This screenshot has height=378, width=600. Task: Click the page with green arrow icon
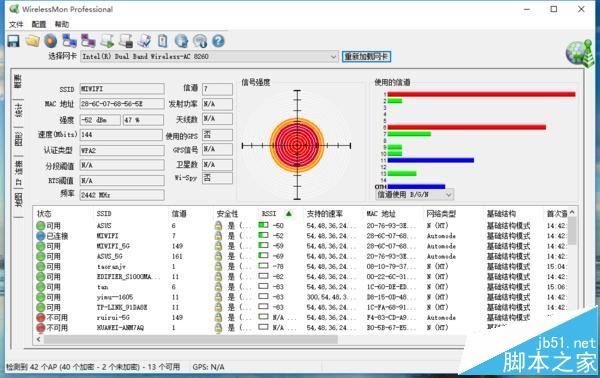click(x=107, y=41)
